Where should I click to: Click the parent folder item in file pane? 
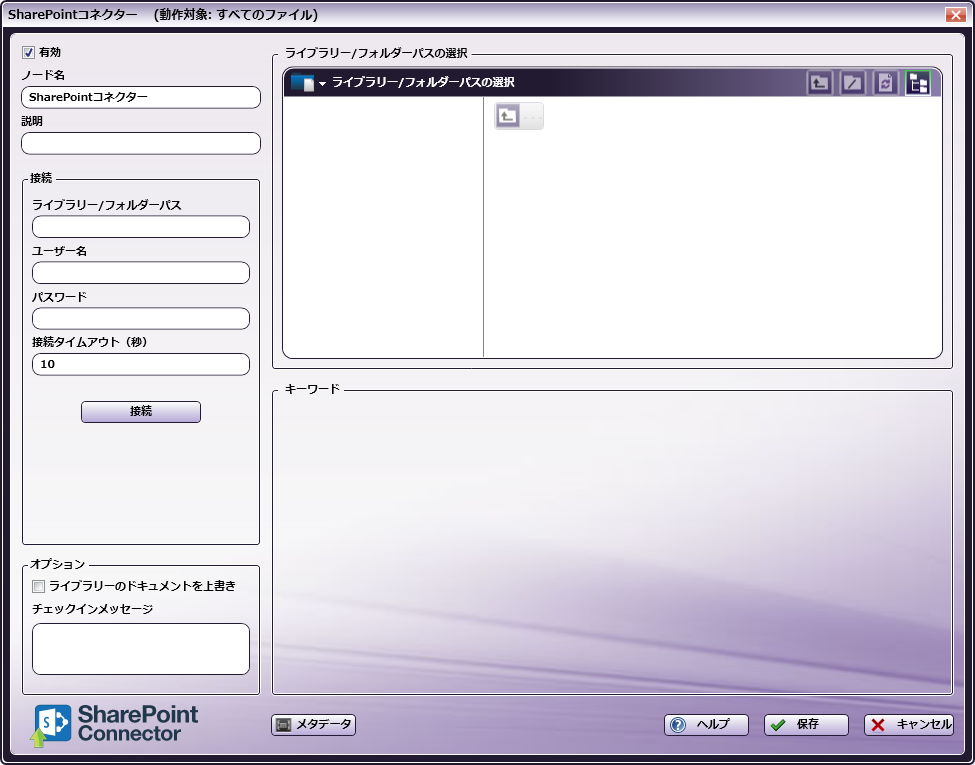click(x=519, y=116)
